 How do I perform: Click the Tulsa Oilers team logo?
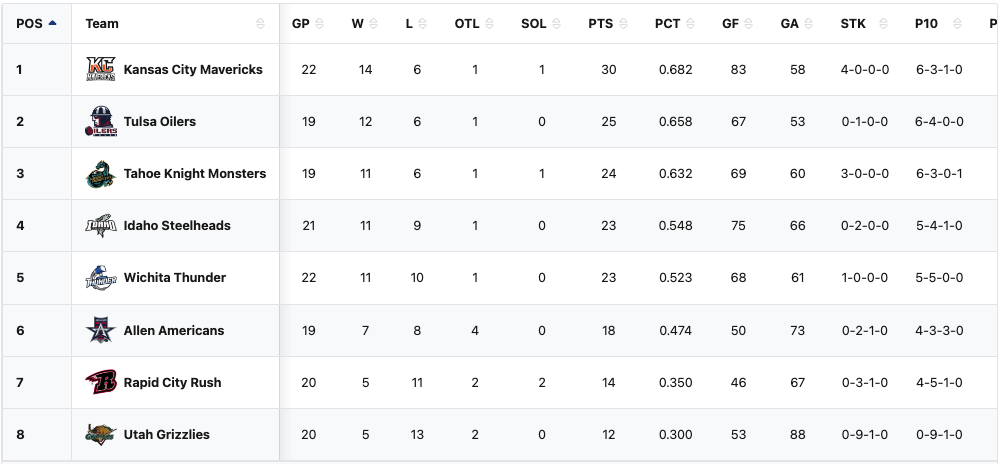(x=101, y=122)
